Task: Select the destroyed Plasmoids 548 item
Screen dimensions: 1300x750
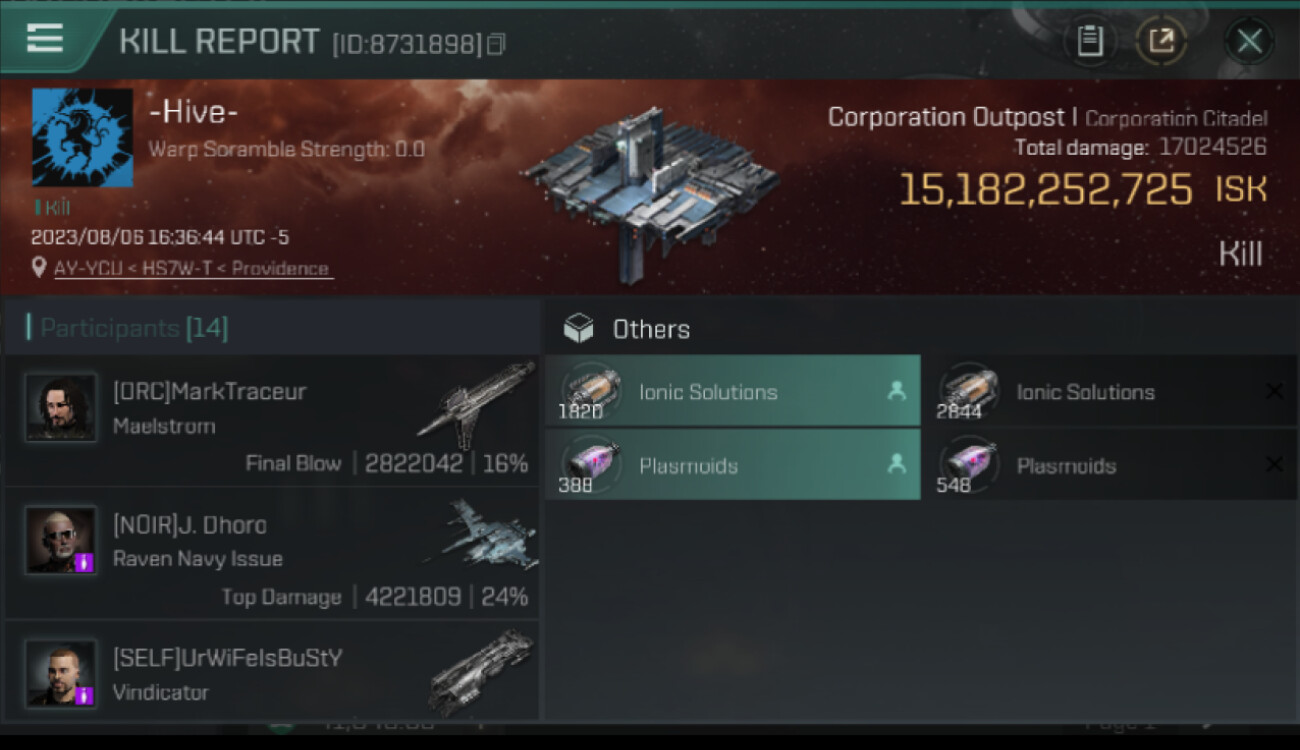Action: point(1108,465)
